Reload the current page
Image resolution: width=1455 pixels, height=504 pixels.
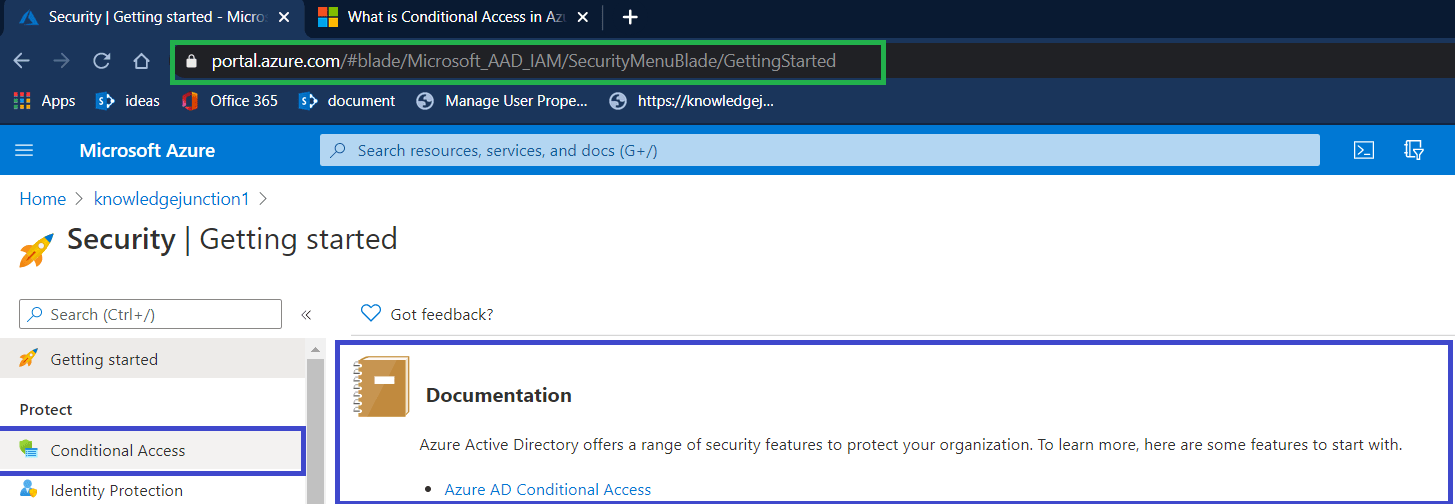click(101, 61)
